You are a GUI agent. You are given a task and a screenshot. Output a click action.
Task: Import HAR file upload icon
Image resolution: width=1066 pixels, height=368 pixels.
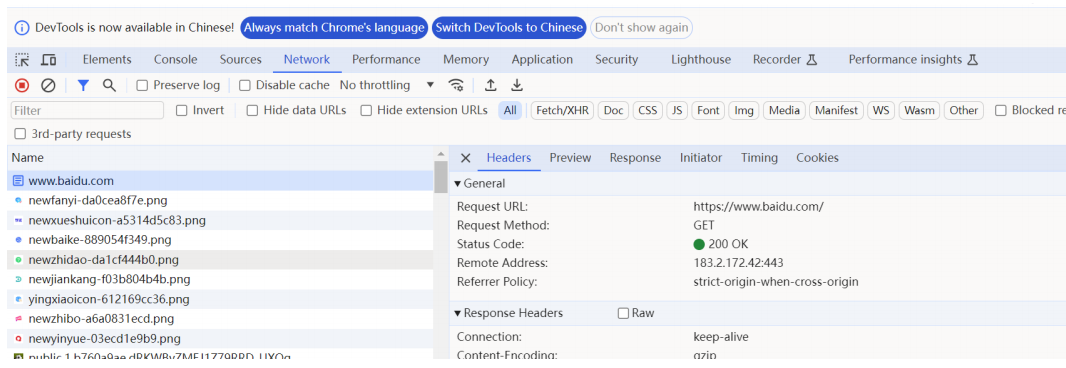[x=490, y=85]
